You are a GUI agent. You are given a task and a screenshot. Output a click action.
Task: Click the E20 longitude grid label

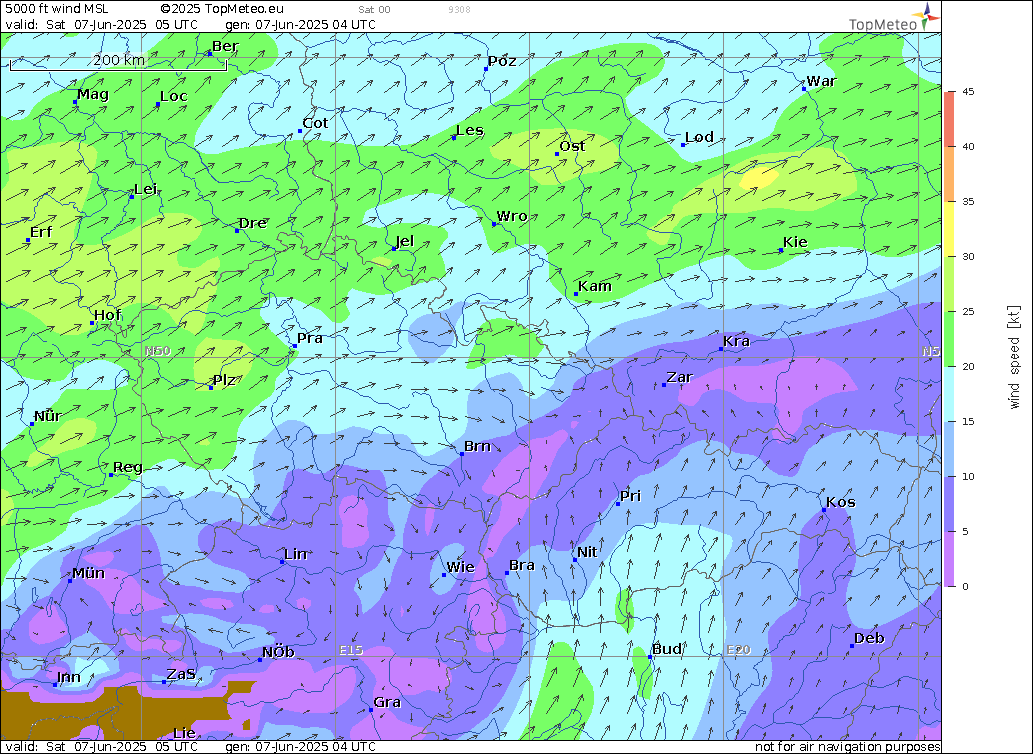(739, 650)
